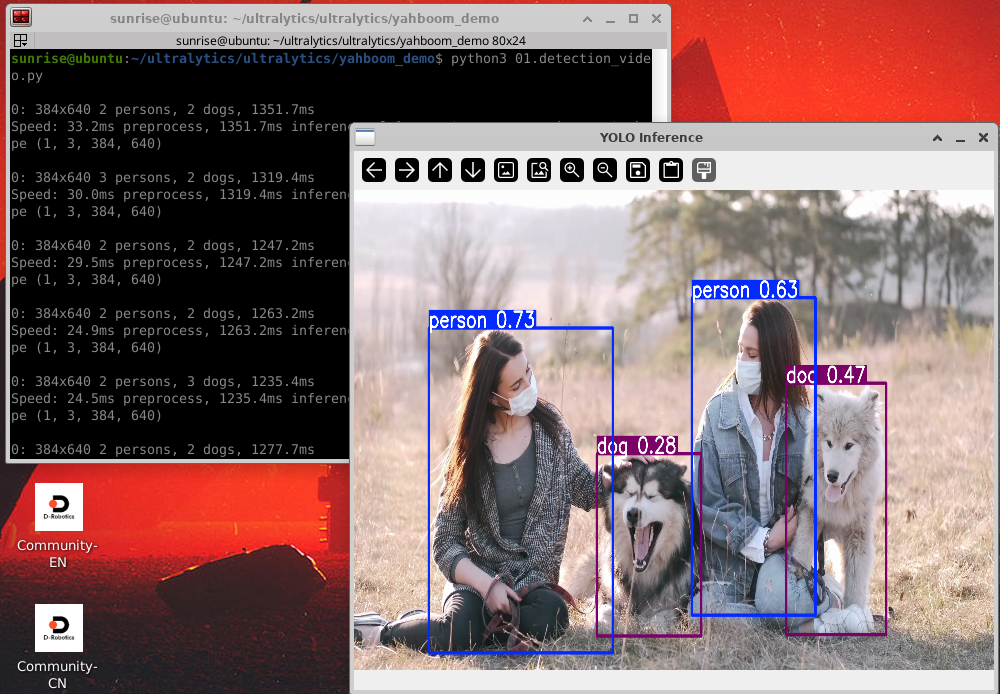This screenshot has width=1000, height=694.
Task: Click the "dog 0.28" detection label
Action: [x=636, y=446]
